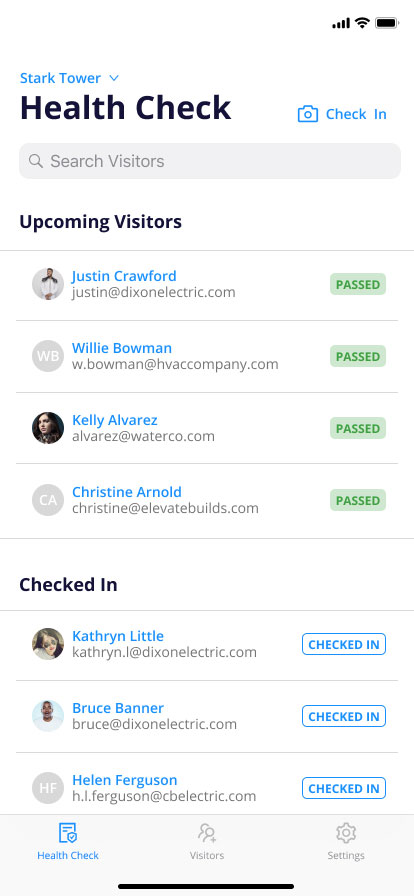Image resolution: width=414 pixels, height=896 pixels.
Task: Tap the Check In button
Action: click(x=342, y=114)
